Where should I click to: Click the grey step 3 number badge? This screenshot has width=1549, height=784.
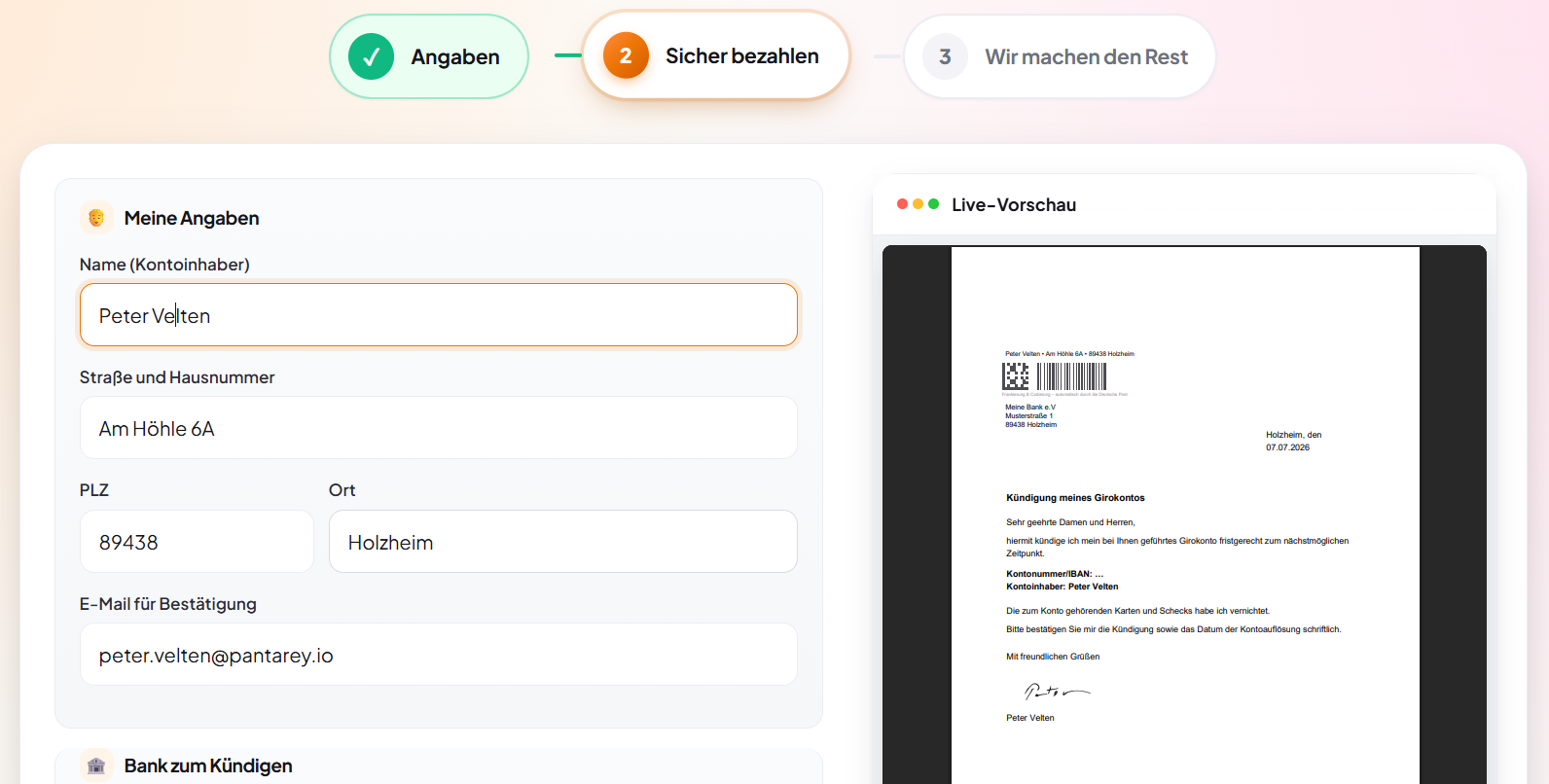coord(945,56)
